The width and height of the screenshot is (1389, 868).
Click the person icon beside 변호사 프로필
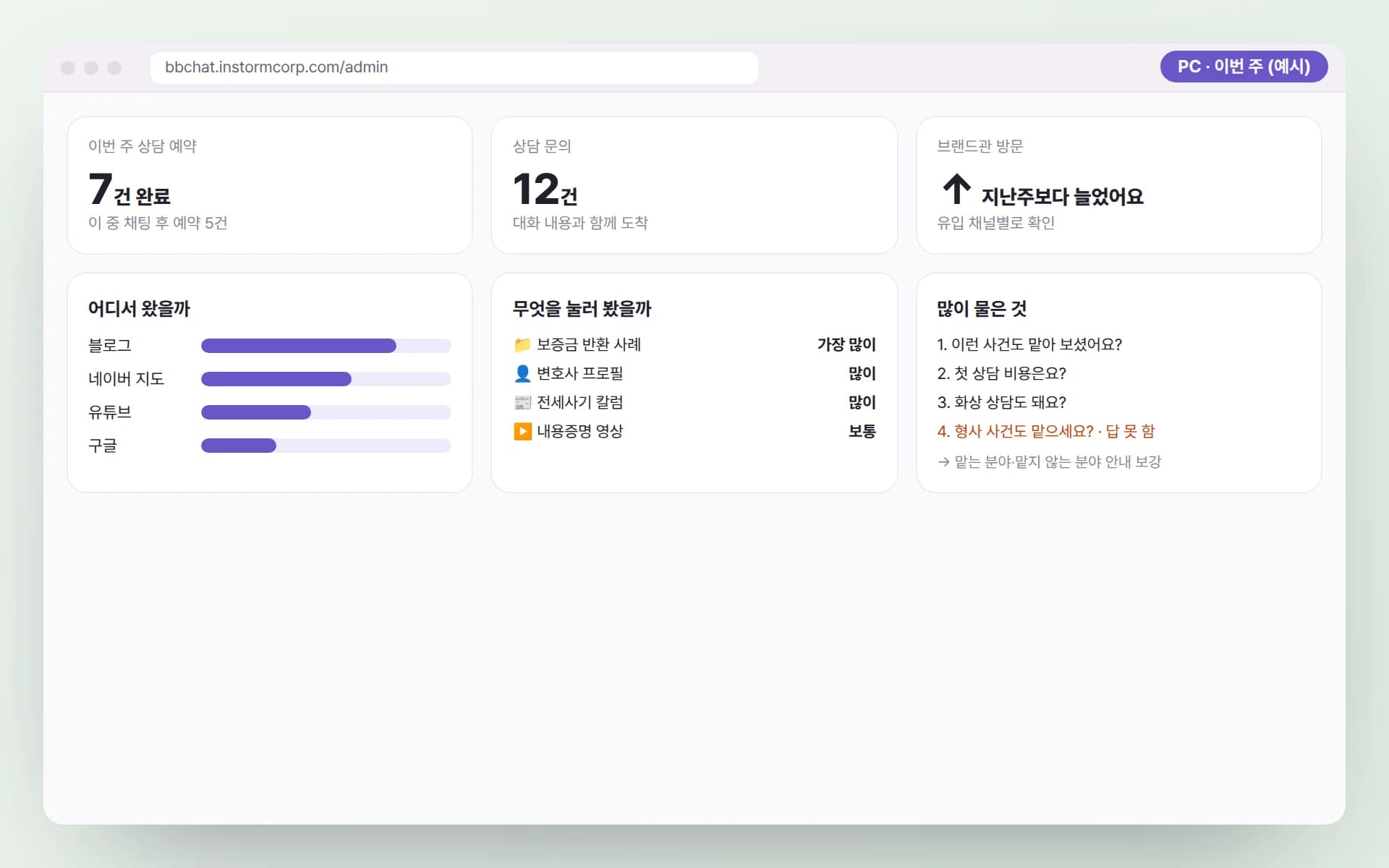pyautogui.click(x=522, y=374)
